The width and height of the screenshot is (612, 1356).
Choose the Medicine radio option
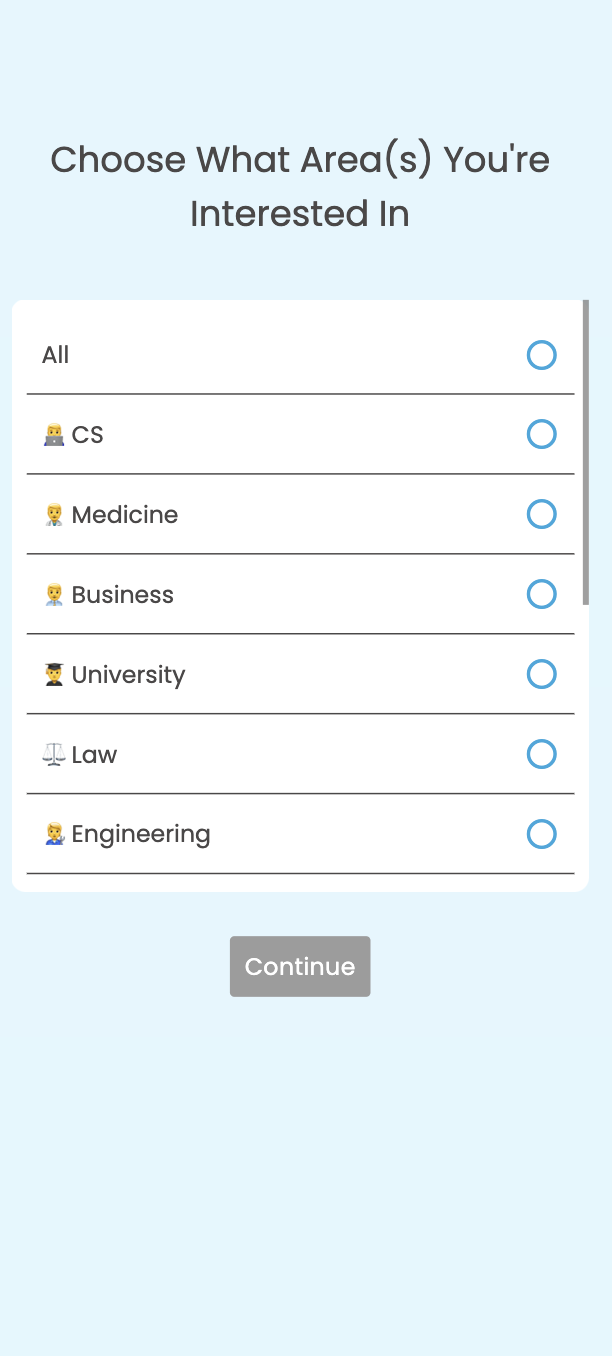click(541, 515)
